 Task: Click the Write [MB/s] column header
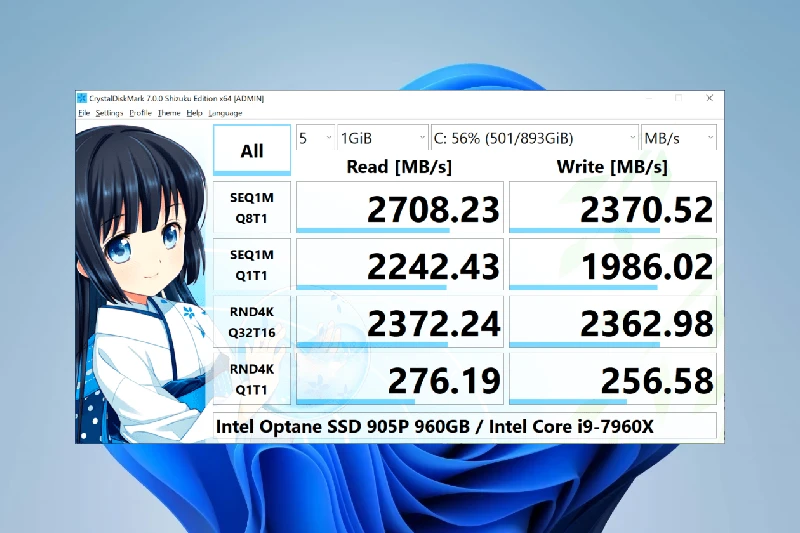[612, 166]
